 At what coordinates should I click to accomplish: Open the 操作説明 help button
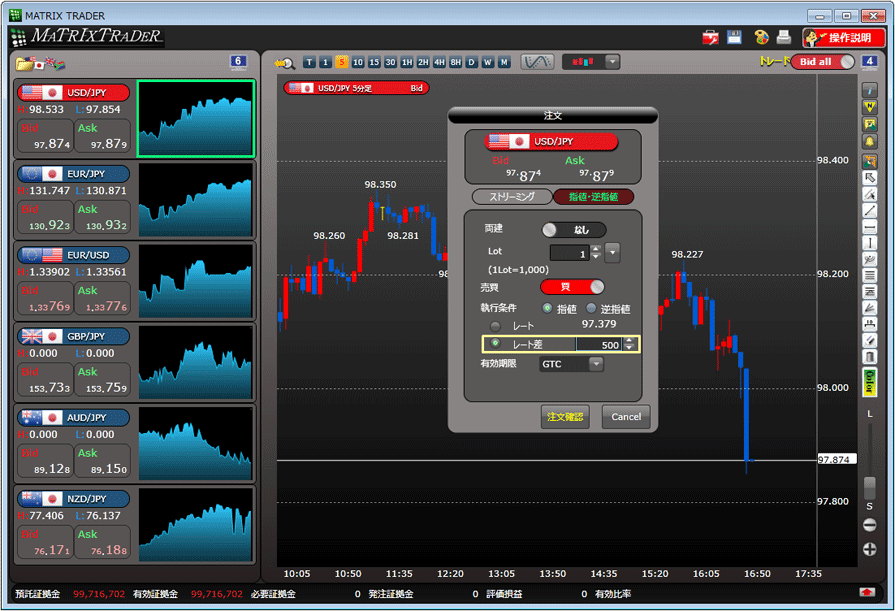(x=844, y=38)
